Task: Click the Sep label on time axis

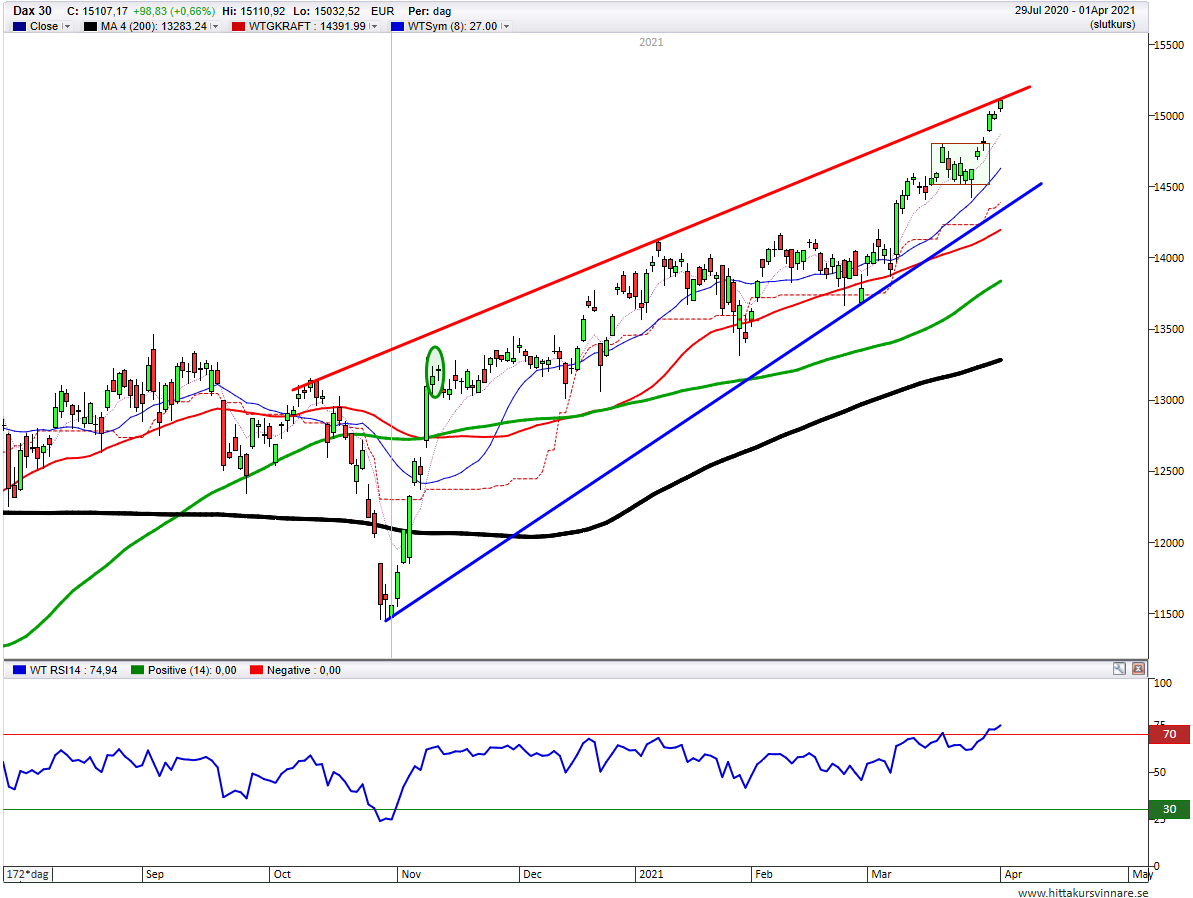Action: click(x=154, y=874)
